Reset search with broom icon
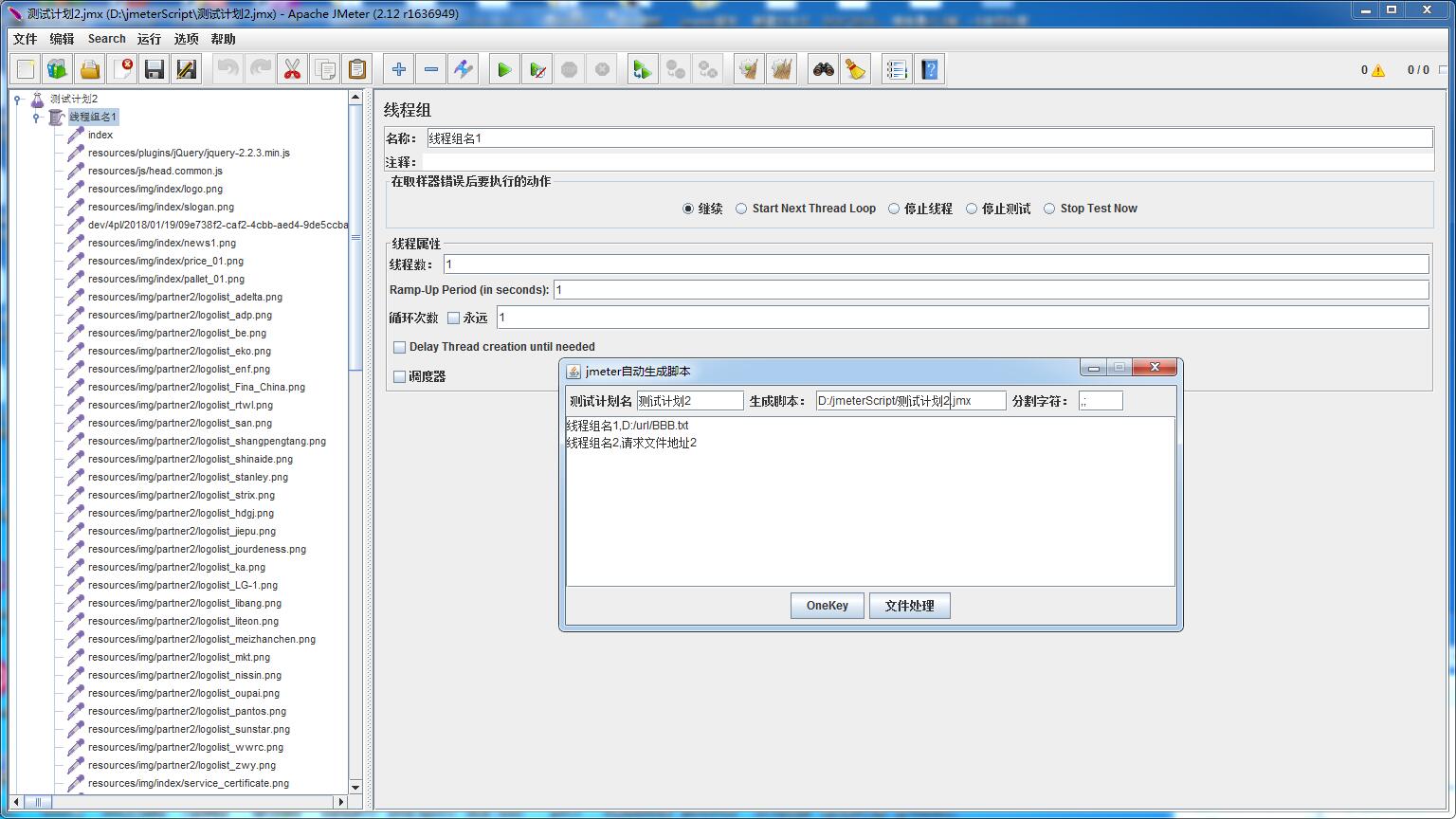This screenshot has height=819, width=1456. pos(855,69)
